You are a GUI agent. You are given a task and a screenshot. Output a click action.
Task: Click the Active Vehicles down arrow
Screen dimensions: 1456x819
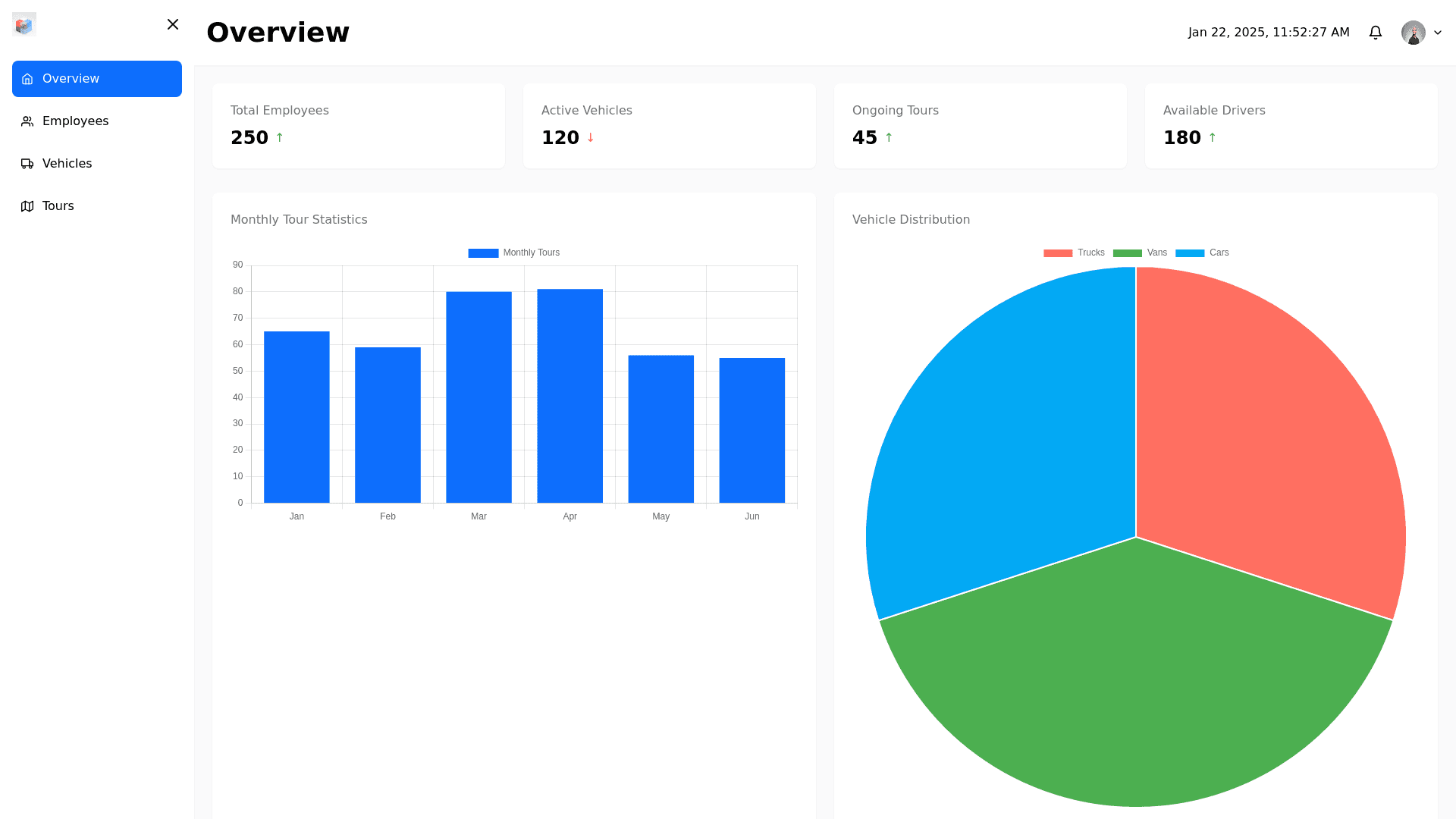[591, 138]
